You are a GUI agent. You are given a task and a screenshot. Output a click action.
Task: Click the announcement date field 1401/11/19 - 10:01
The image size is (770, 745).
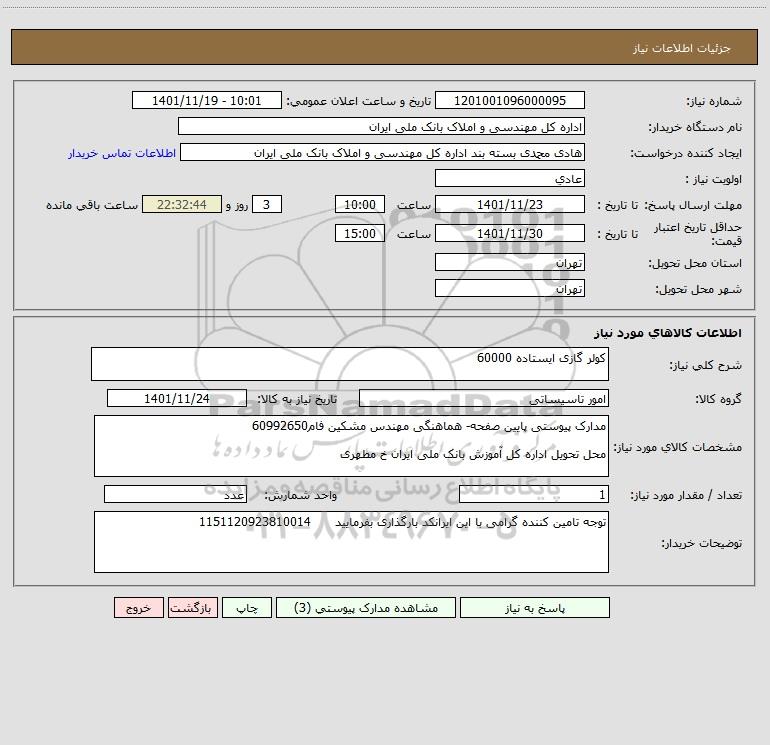[207, 100]
